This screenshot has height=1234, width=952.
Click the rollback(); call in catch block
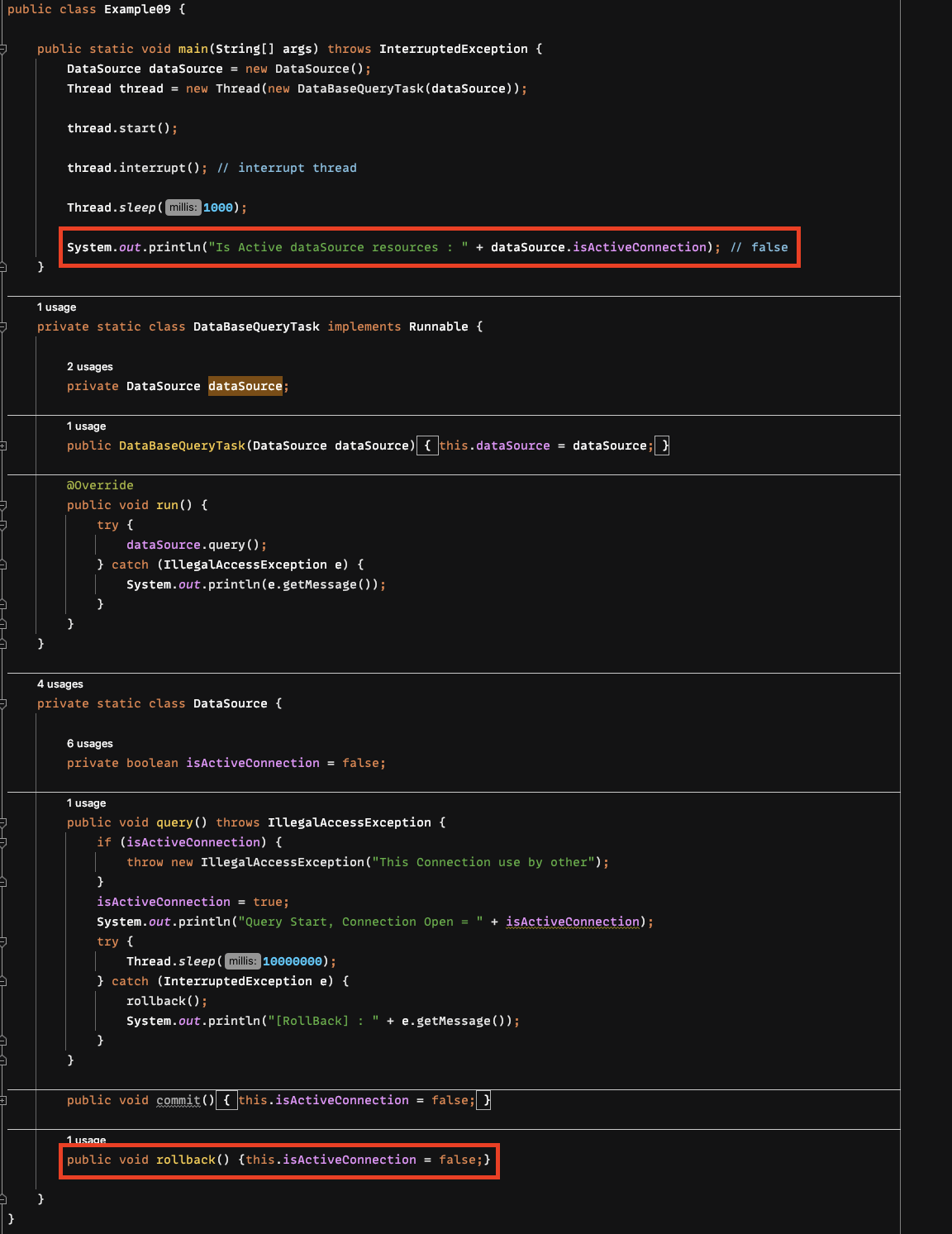click(167, 1001)
